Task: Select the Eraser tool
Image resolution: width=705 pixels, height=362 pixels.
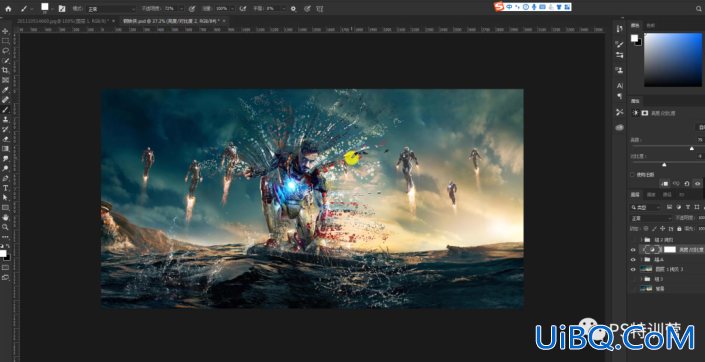Action: (5, 139)
